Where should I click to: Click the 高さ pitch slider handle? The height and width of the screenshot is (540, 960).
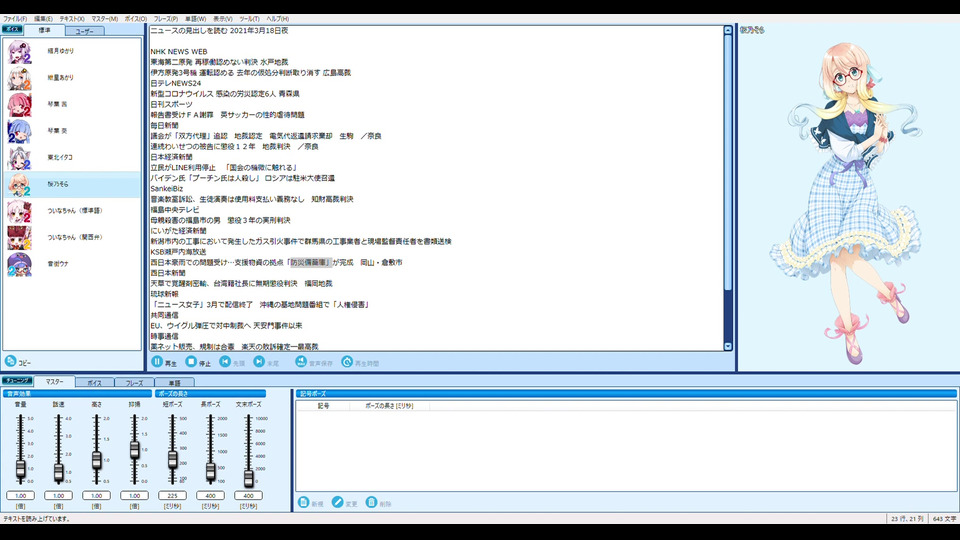coord(96,460)
